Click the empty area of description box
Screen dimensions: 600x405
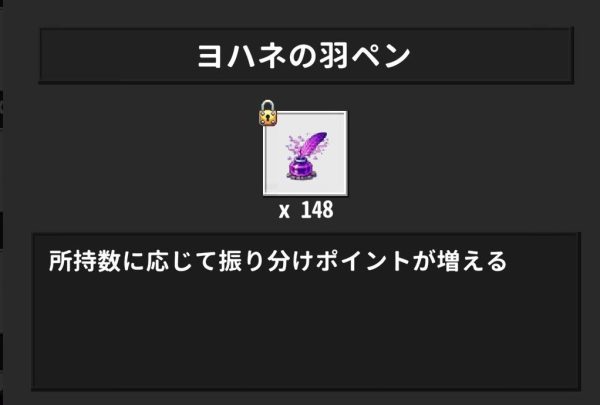(306, 333)
